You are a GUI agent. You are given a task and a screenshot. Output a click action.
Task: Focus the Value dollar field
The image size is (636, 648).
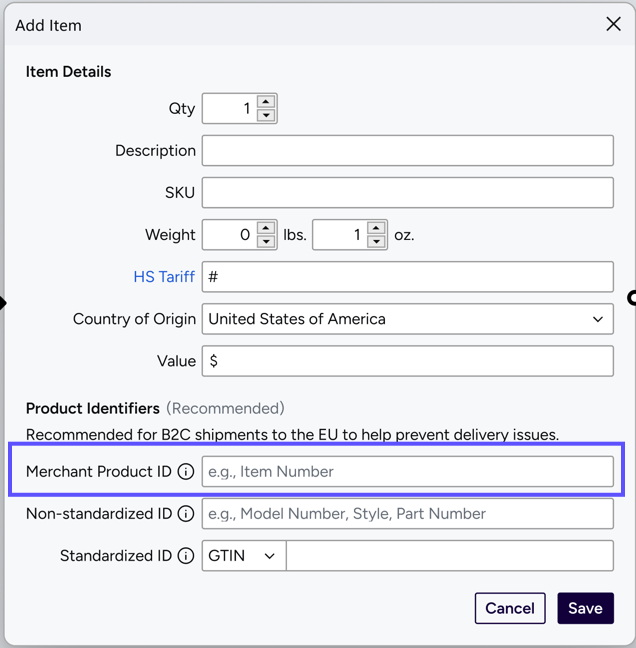(407, 361)
